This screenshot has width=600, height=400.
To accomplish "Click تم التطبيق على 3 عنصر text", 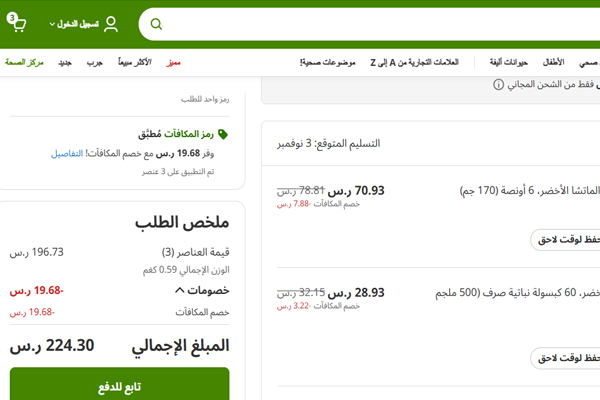I will 178,172.
